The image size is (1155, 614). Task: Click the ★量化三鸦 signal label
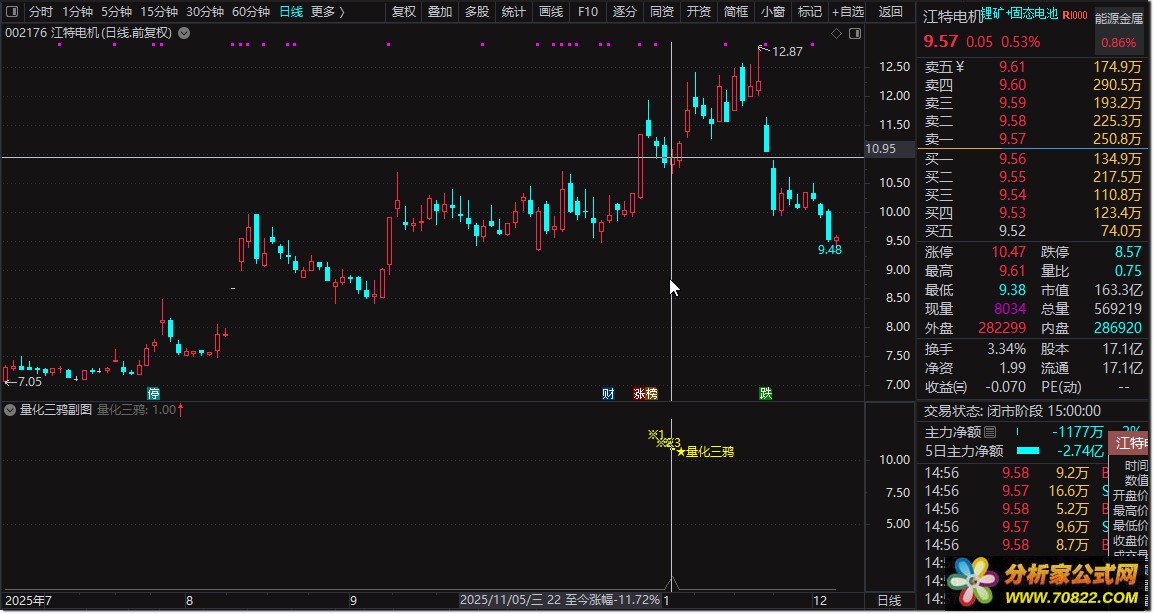click(x=705, y=452)
